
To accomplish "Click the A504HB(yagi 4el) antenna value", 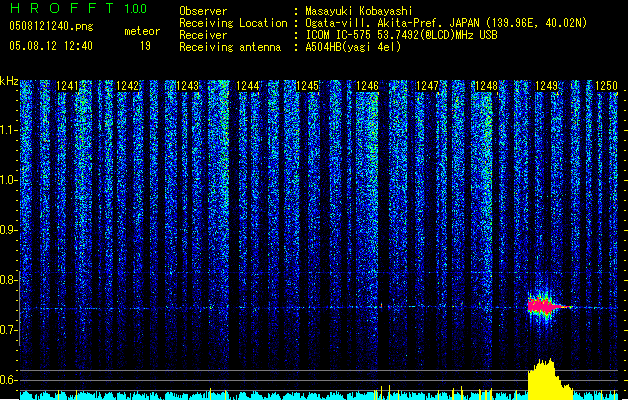I will [353, 47].
